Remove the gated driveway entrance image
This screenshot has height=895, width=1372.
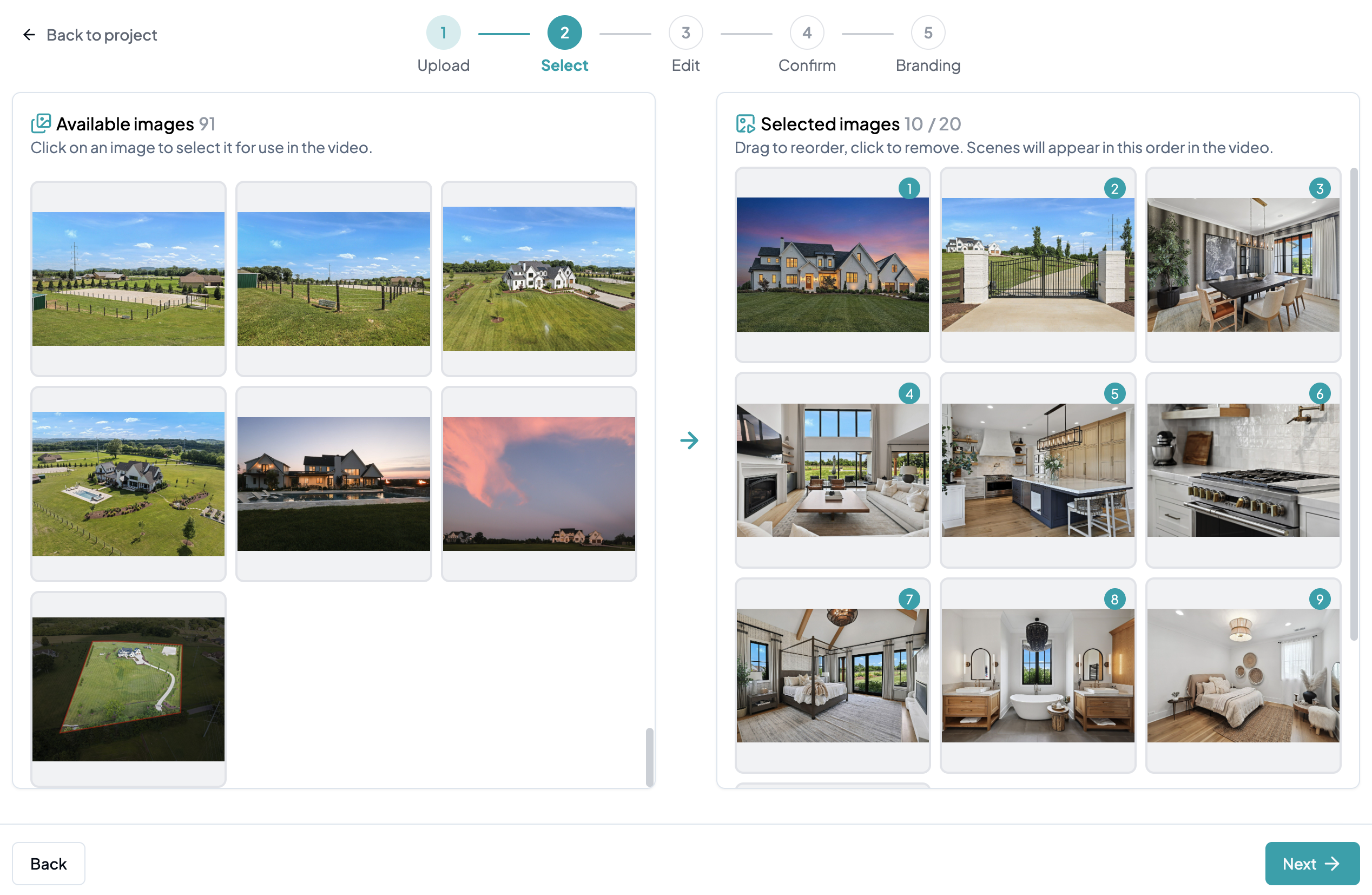click(1037, 265)
